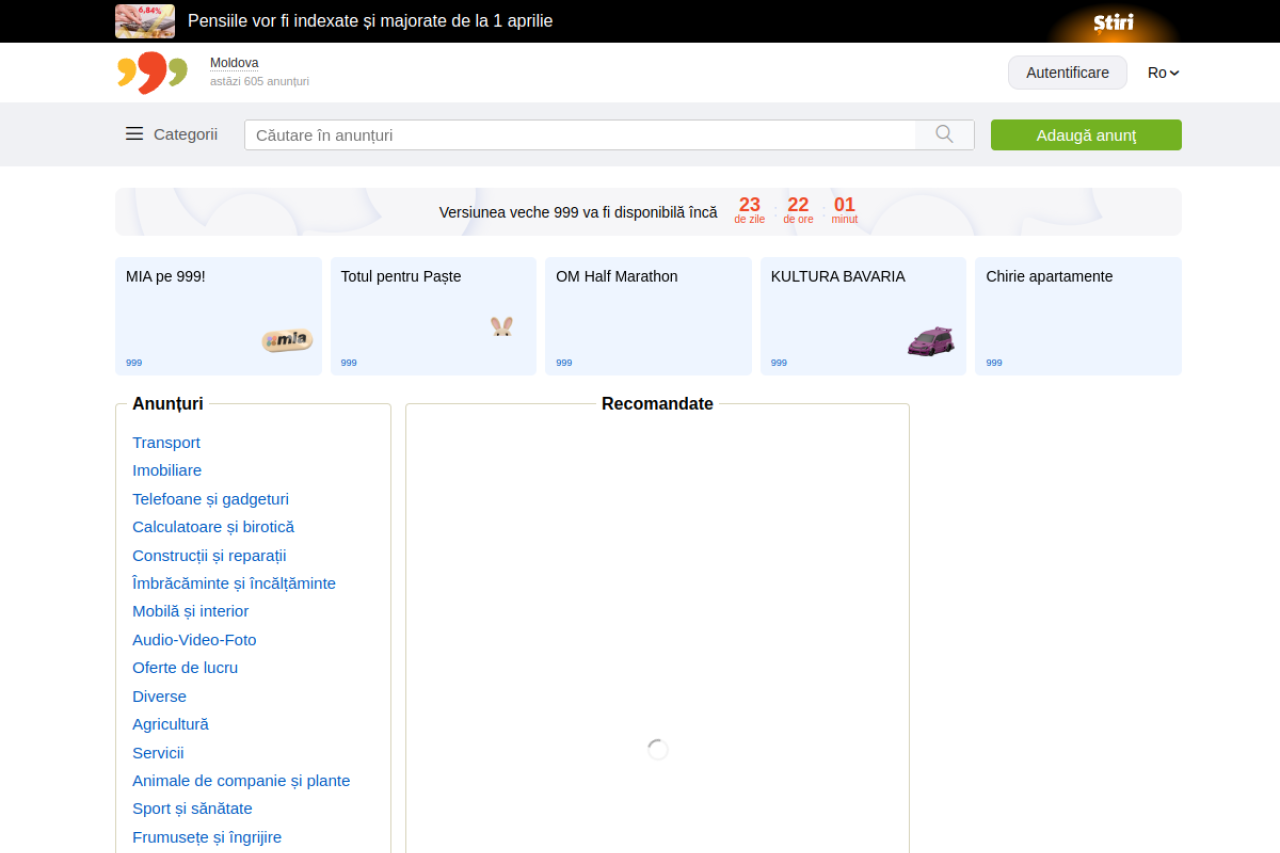Go to Telefoane și gadgeturi category
Viewport: 1280px width, 853px height.
click(210, 499)
